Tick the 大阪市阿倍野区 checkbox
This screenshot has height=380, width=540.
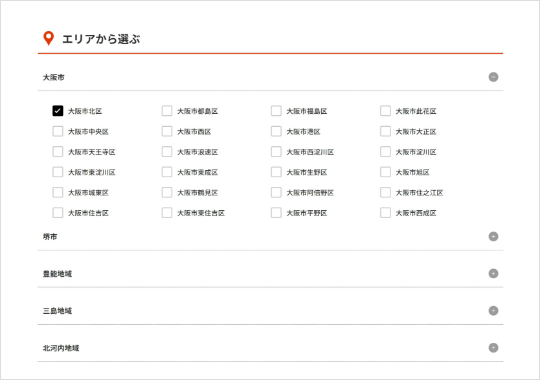(276, 192)
